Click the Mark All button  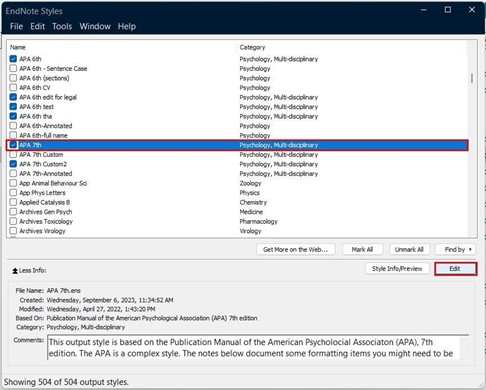pos(362,249)
